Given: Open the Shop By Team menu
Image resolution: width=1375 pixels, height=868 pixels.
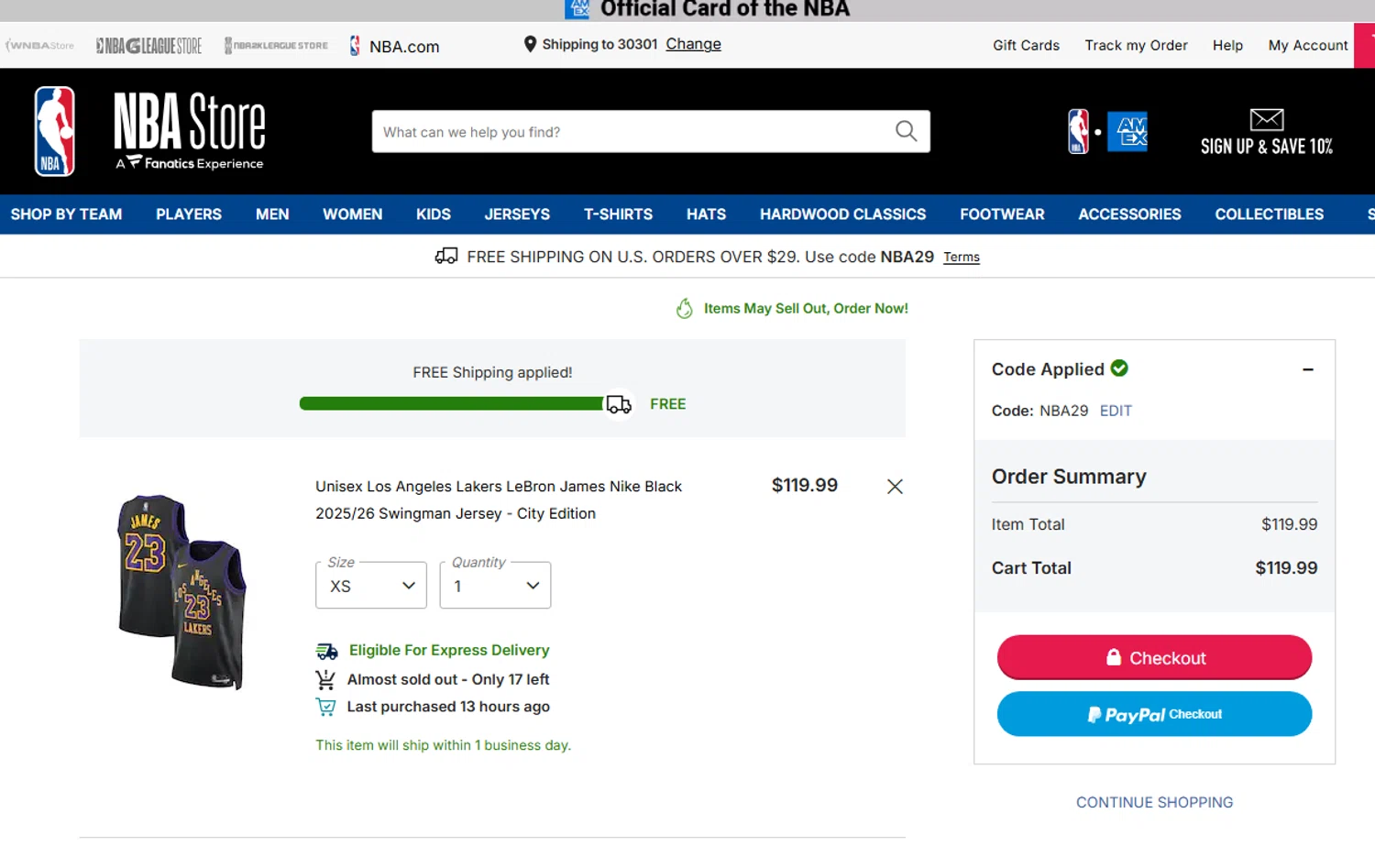Looking at the screenshot, I should click(x=66, y=214).
